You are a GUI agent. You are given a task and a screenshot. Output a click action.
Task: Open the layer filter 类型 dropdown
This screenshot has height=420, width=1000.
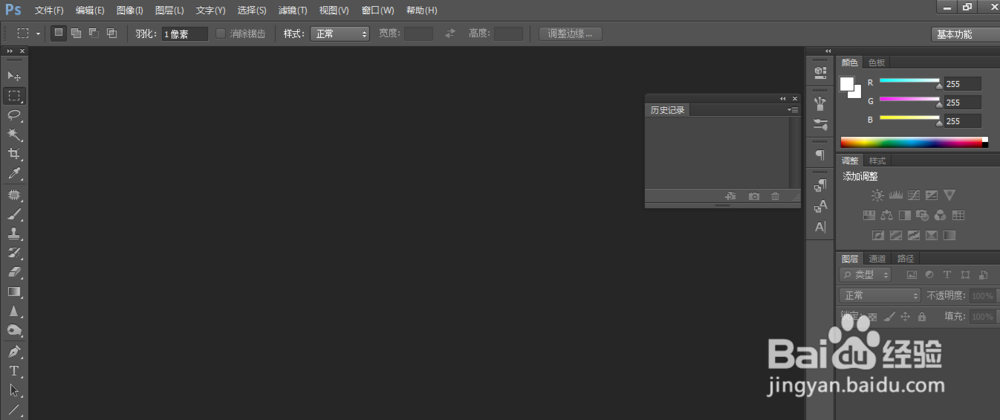click(865, 275)
